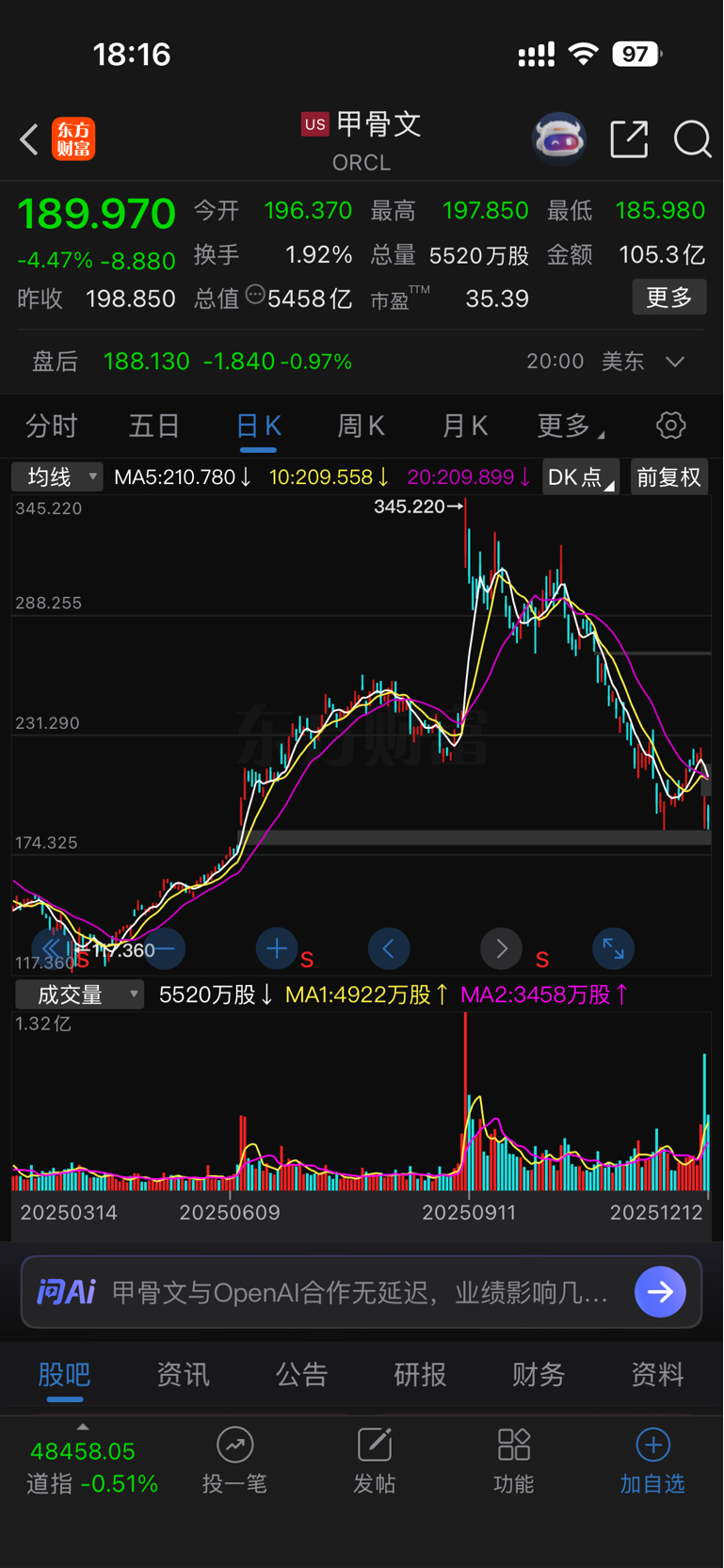
Task: Tap the 更多 quote details button
Action: (x=669, y=298)
